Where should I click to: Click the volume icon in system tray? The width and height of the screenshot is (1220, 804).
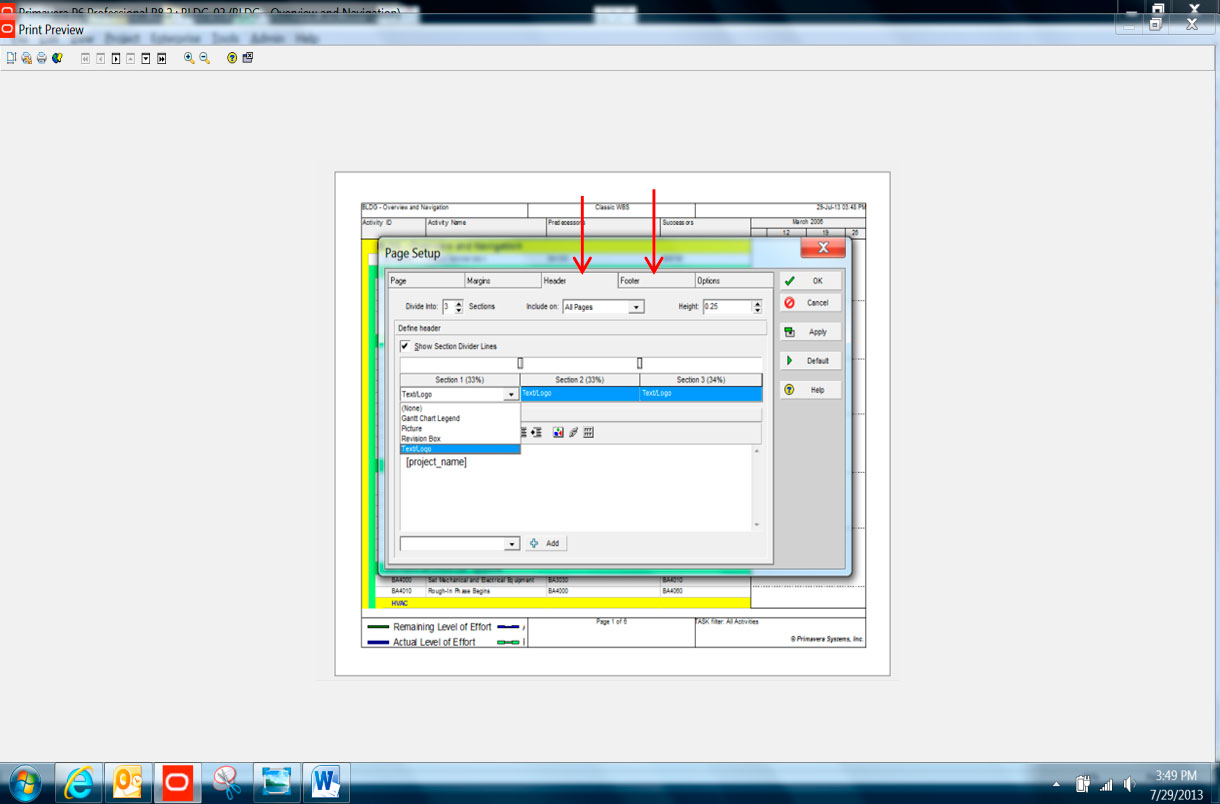[x=1128, y=784]
